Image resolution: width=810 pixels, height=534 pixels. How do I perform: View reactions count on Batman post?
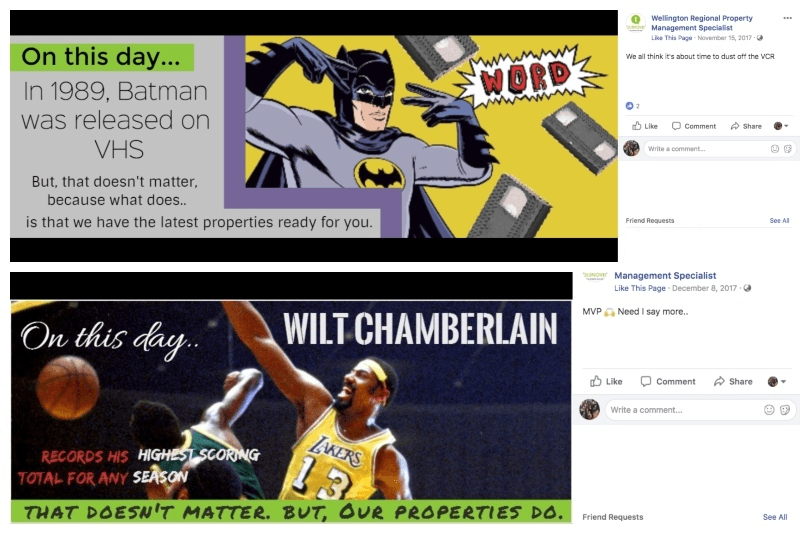633,106
